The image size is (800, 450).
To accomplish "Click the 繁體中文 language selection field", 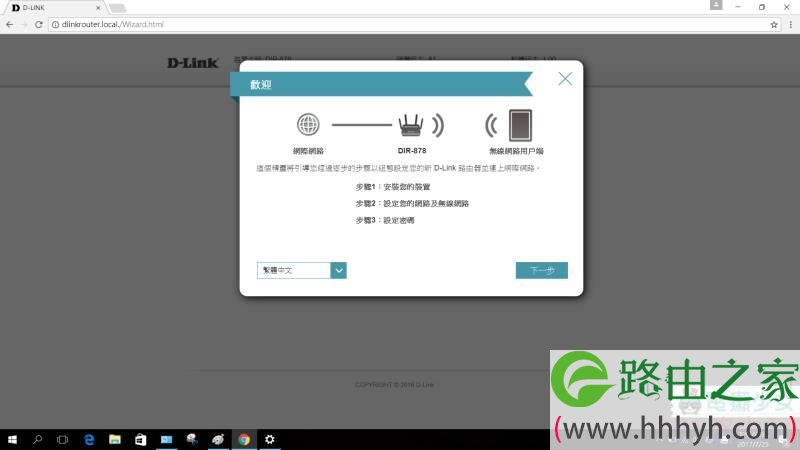I will [294, 270].
